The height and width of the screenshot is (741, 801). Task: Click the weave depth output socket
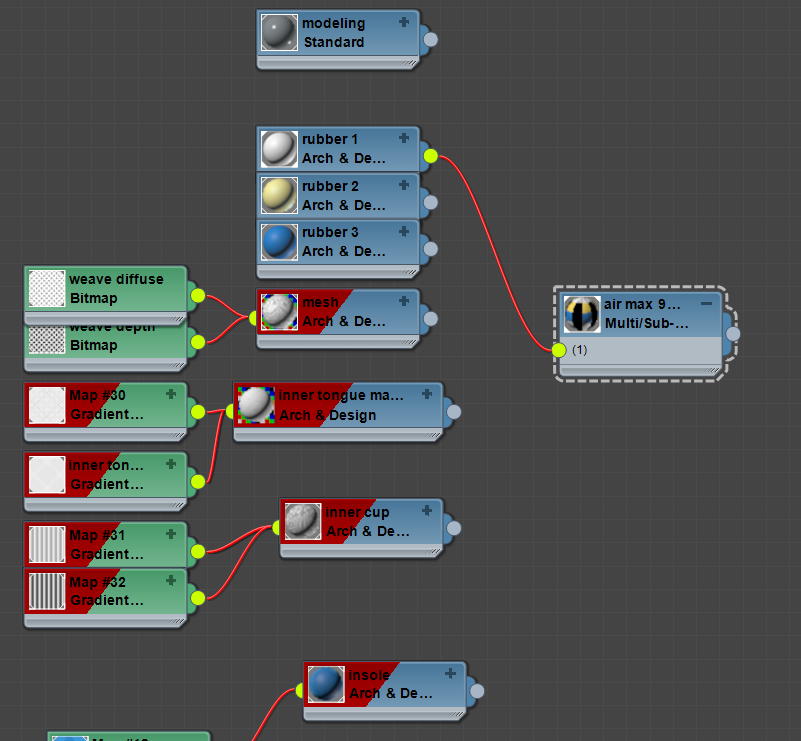tap(198, 342)
